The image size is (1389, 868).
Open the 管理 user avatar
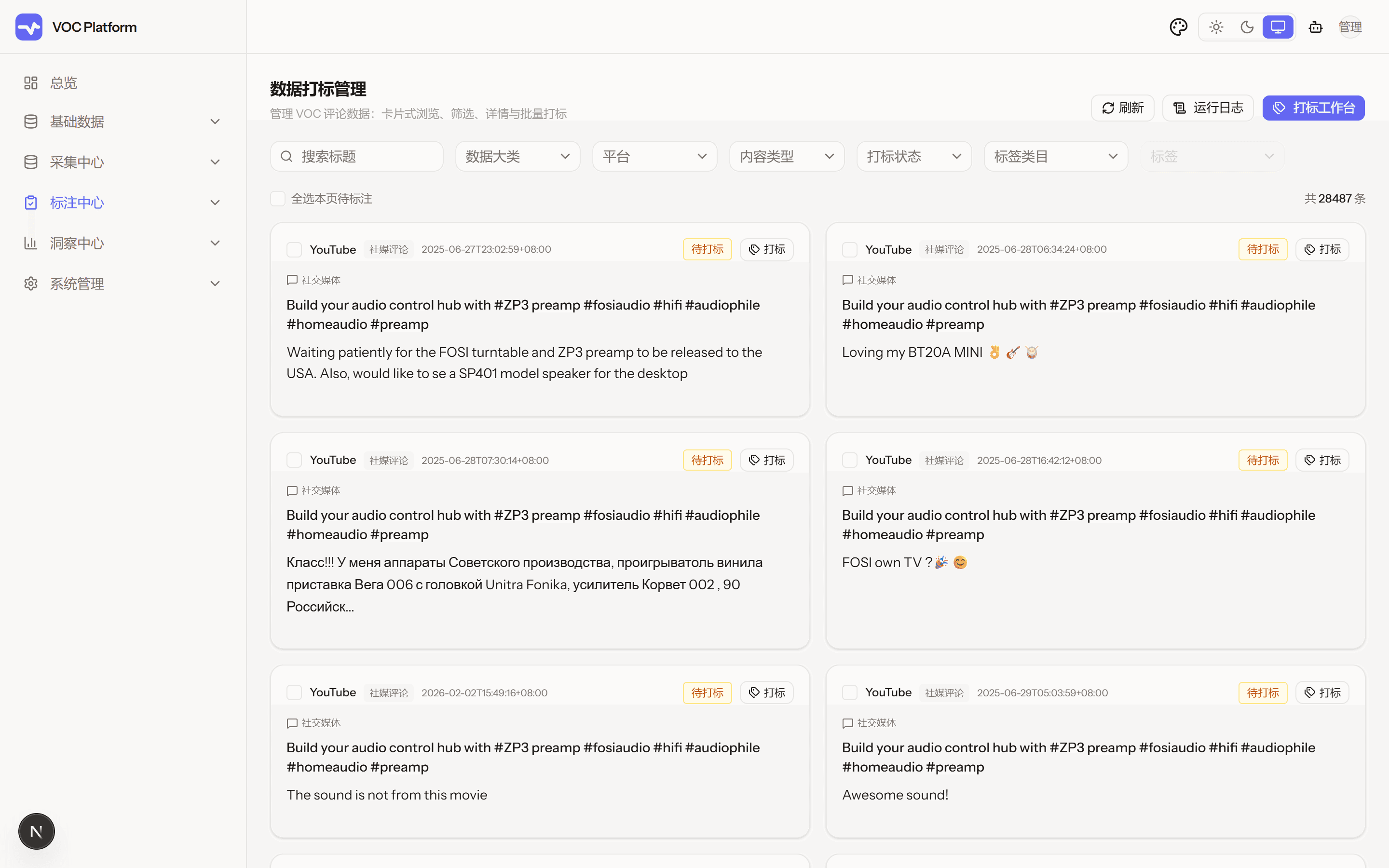pyautogui.click(x=1350, y=27)
